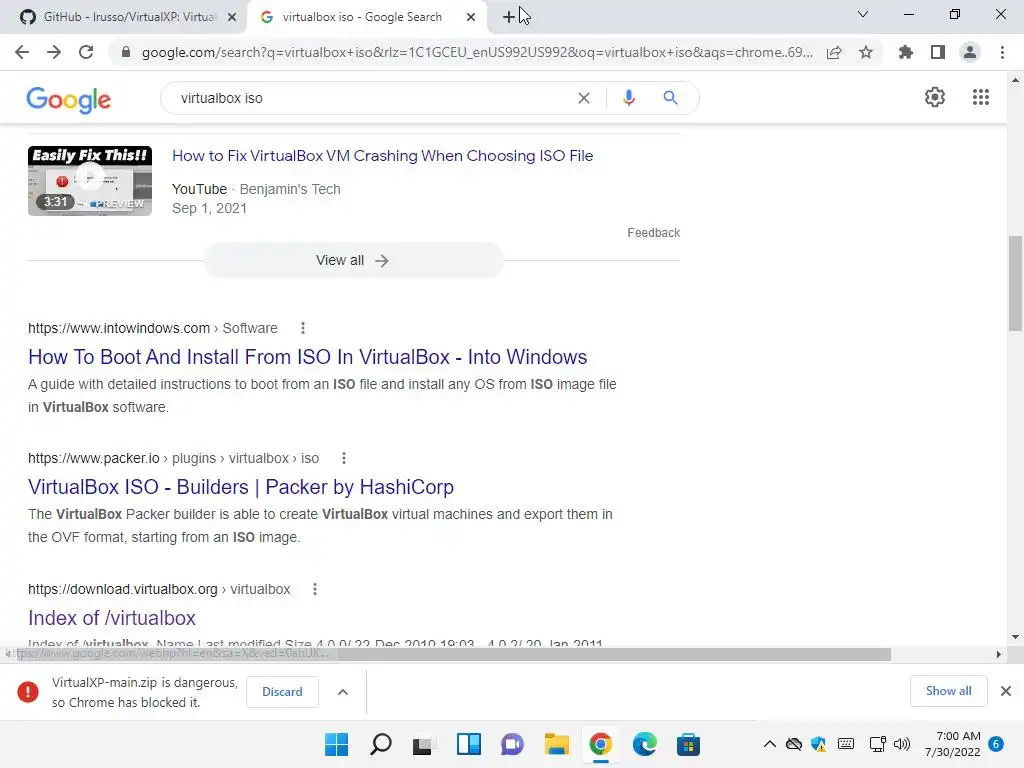Show all downloads
This screenshot has height=768, width=1024.
pyautogui.click(x=948, y=691)
